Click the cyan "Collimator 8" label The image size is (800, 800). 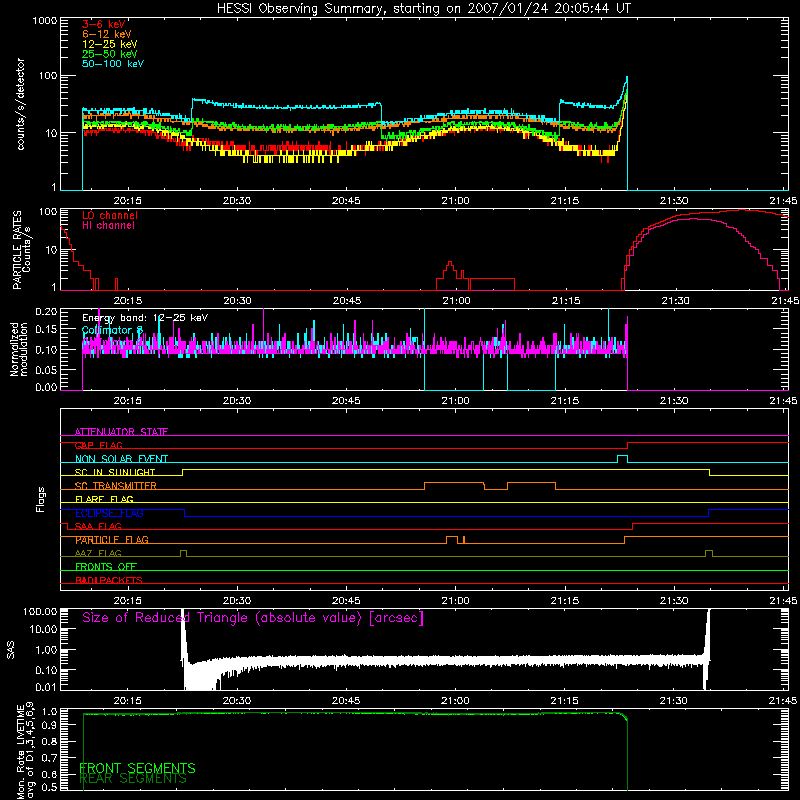[x=112, y=330]
